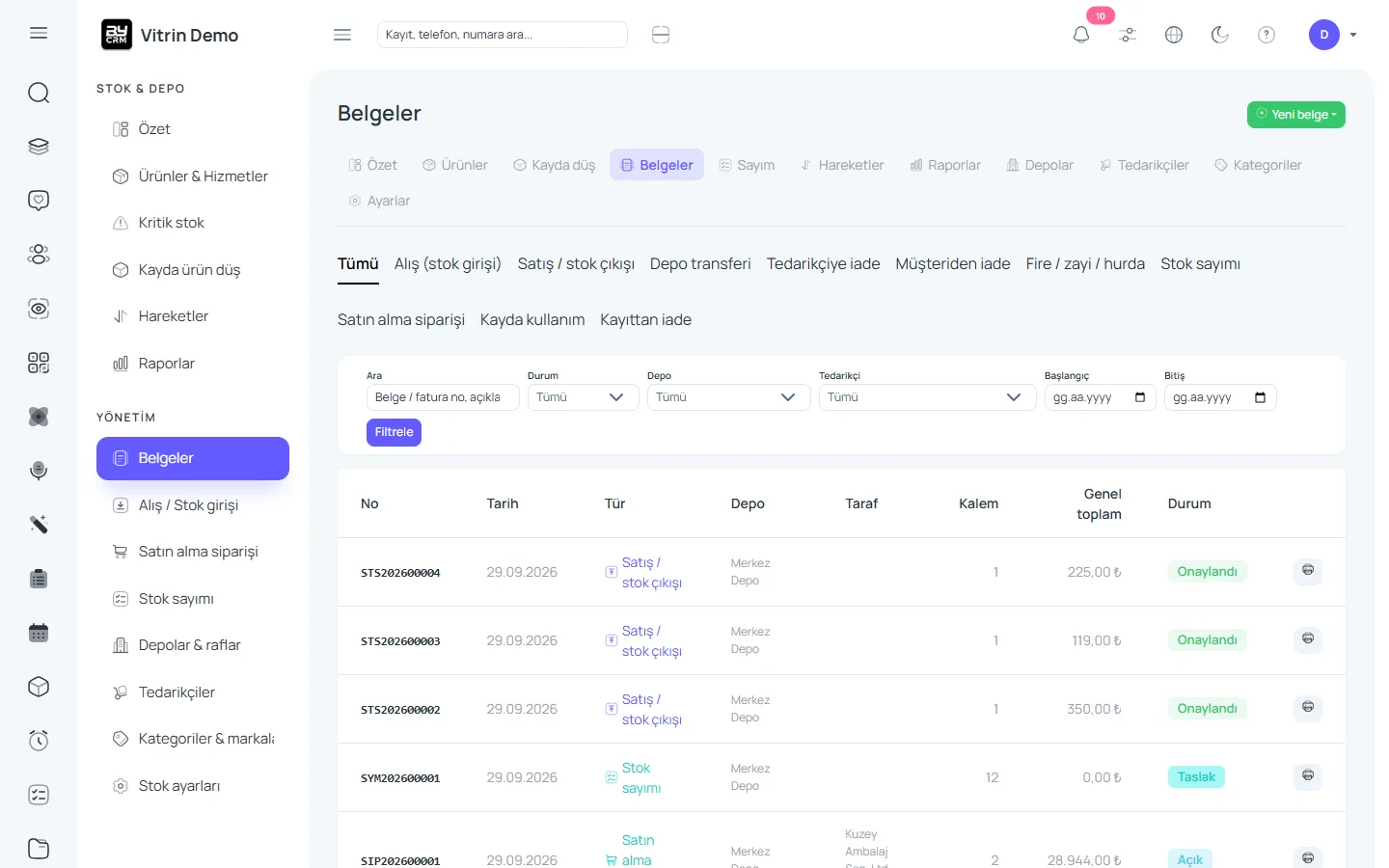
Task: Toggle dark mode moon icon
Action: pos(1220,35)
